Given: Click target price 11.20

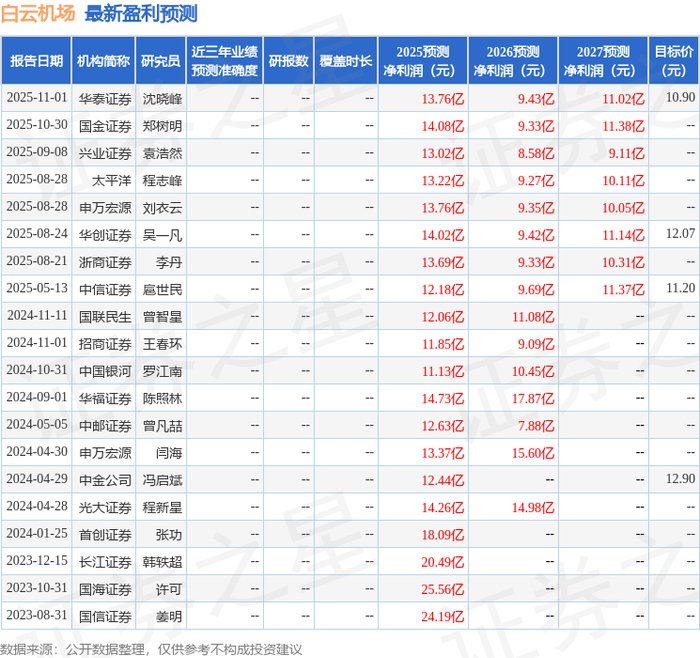Looking at the screenshot, I should (680, 288).
